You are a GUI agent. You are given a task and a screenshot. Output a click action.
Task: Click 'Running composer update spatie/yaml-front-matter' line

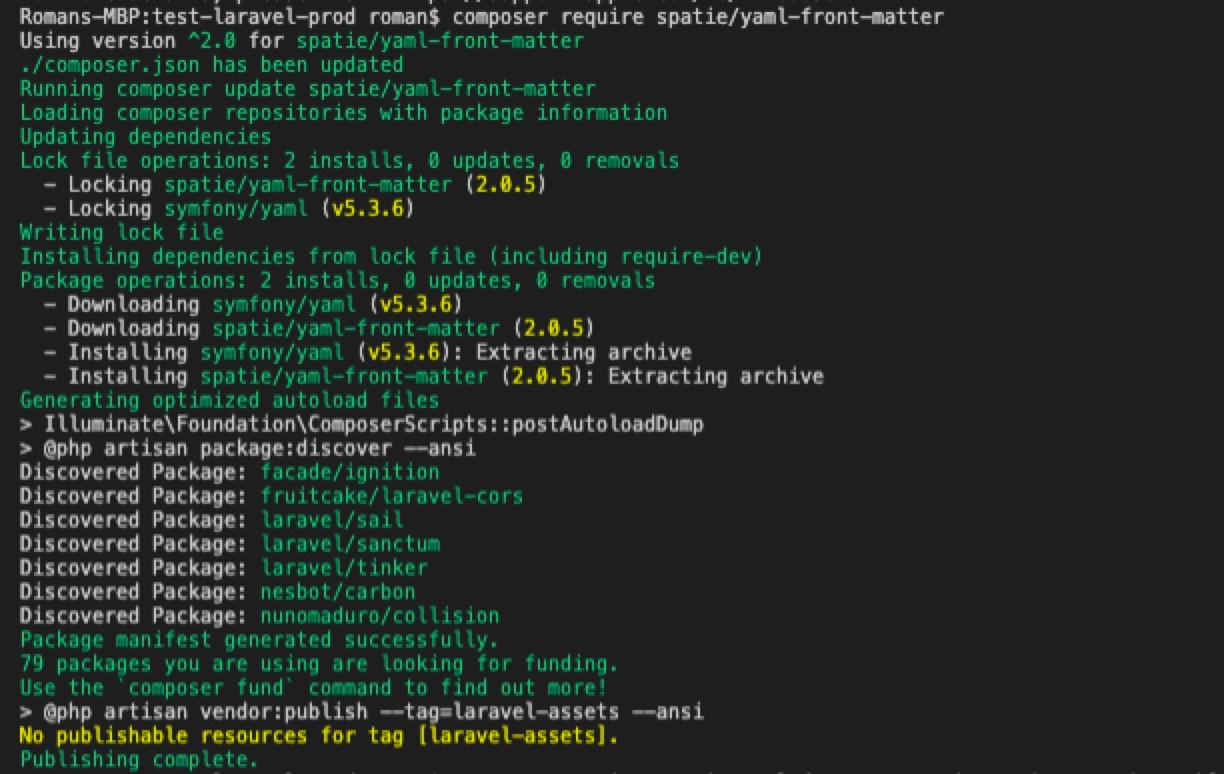point(308,89)
